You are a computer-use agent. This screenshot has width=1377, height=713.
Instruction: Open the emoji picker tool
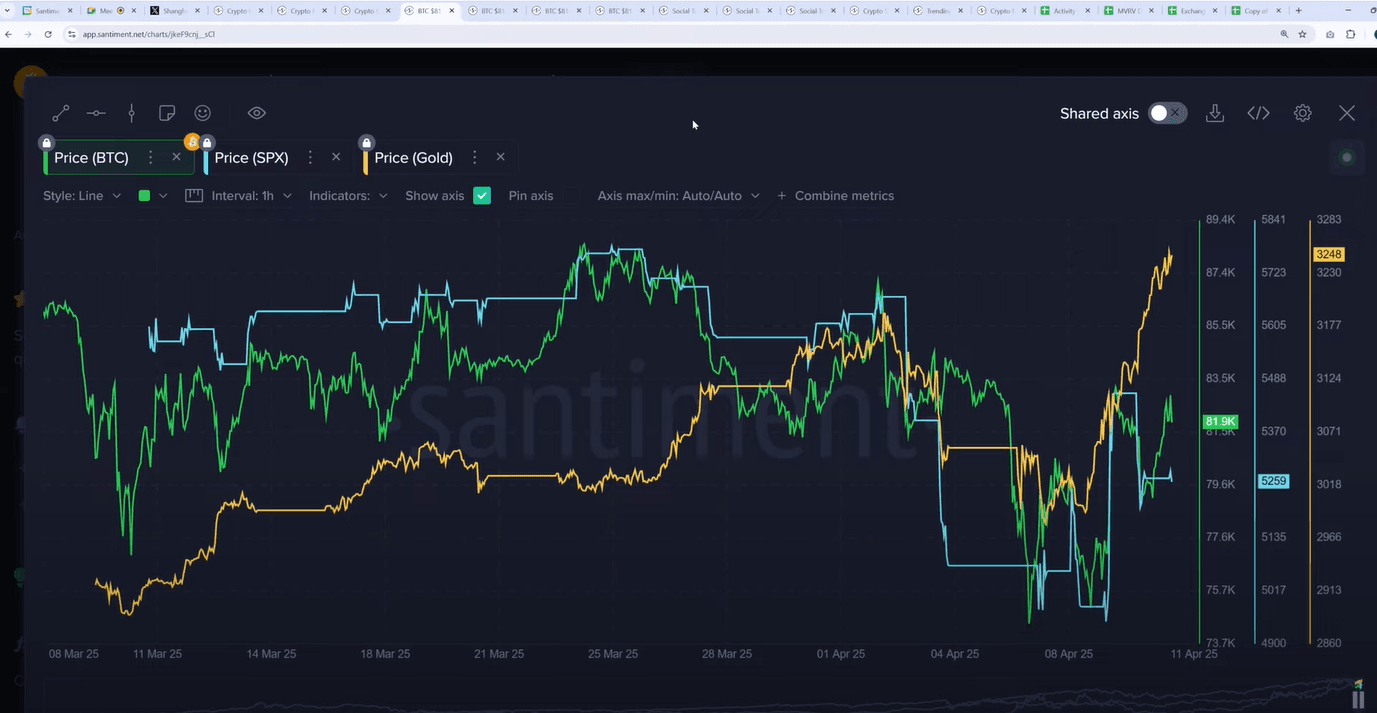click(202, 114)
